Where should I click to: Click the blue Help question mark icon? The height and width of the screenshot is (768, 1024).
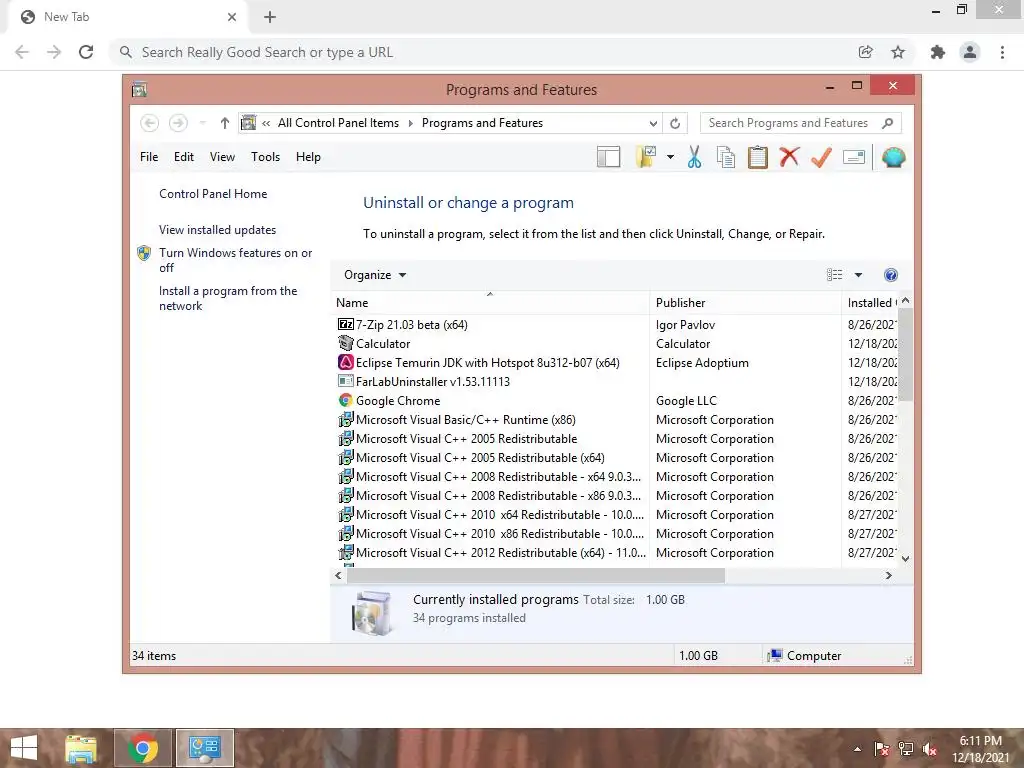(890, 275)
